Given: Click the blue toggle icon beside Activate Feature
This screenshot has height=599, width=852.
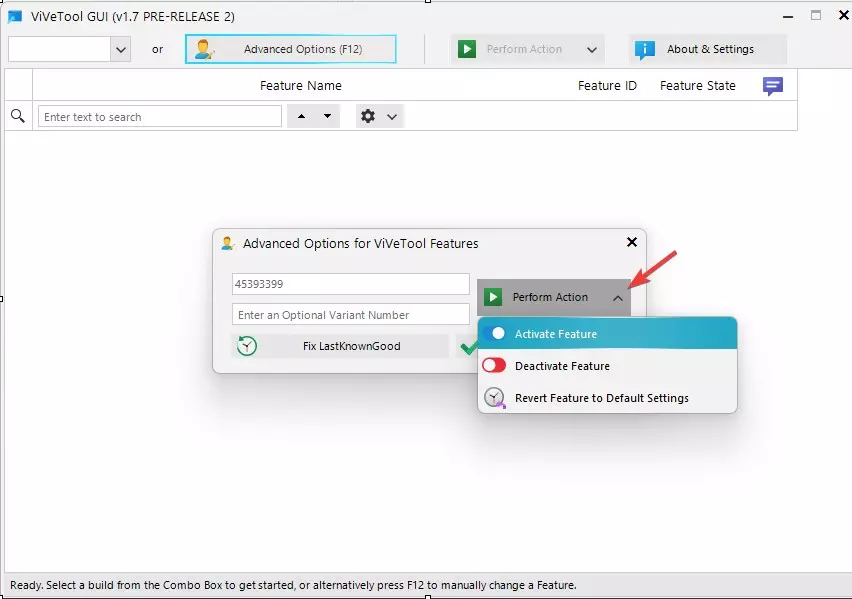Looking at the screenshot, I should point(494,334).
